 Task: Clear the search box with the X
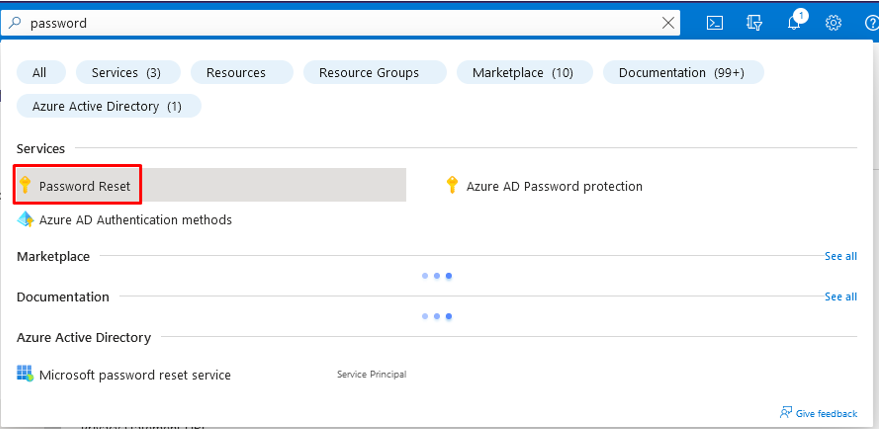point(668,23)
